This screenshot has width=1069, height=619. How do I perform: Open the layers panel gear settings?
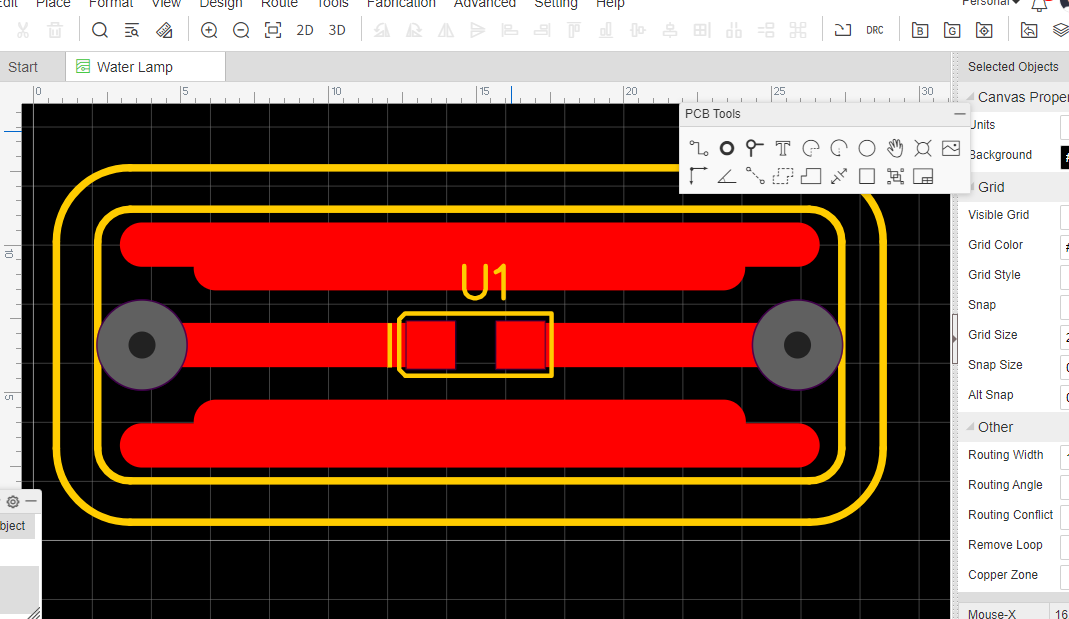point(12,502)
